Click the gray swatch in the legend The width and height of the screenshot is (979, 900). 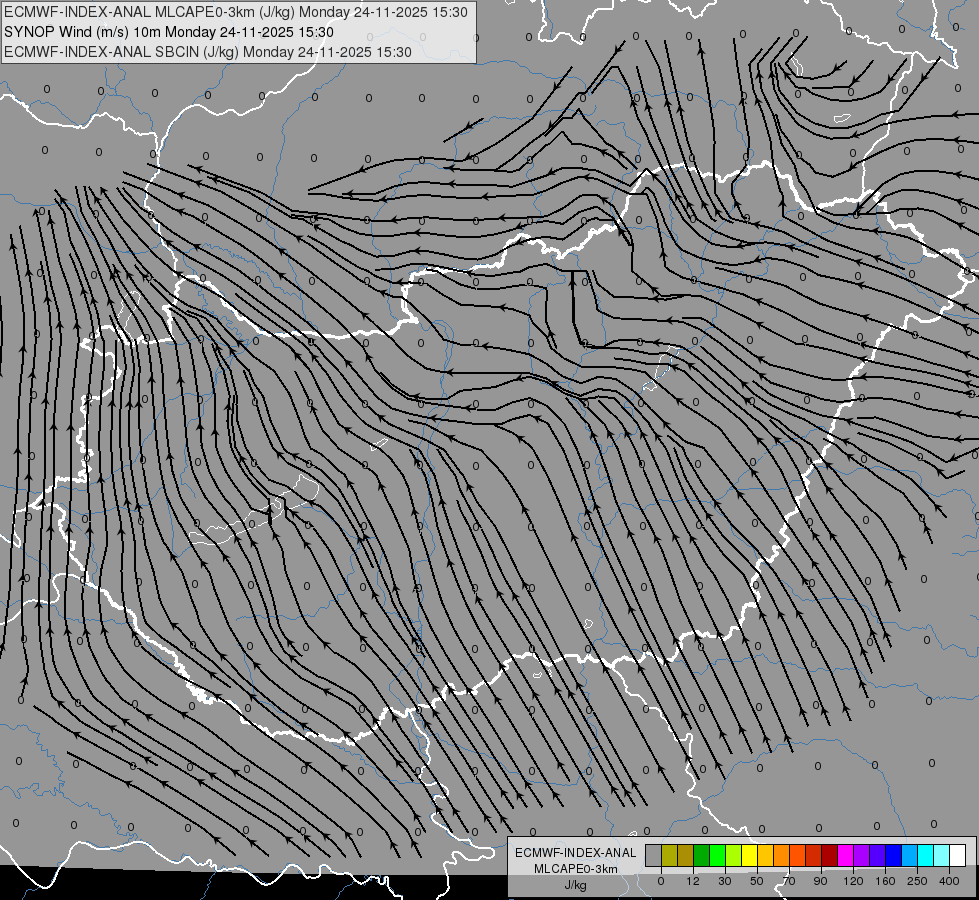point(653,855)
